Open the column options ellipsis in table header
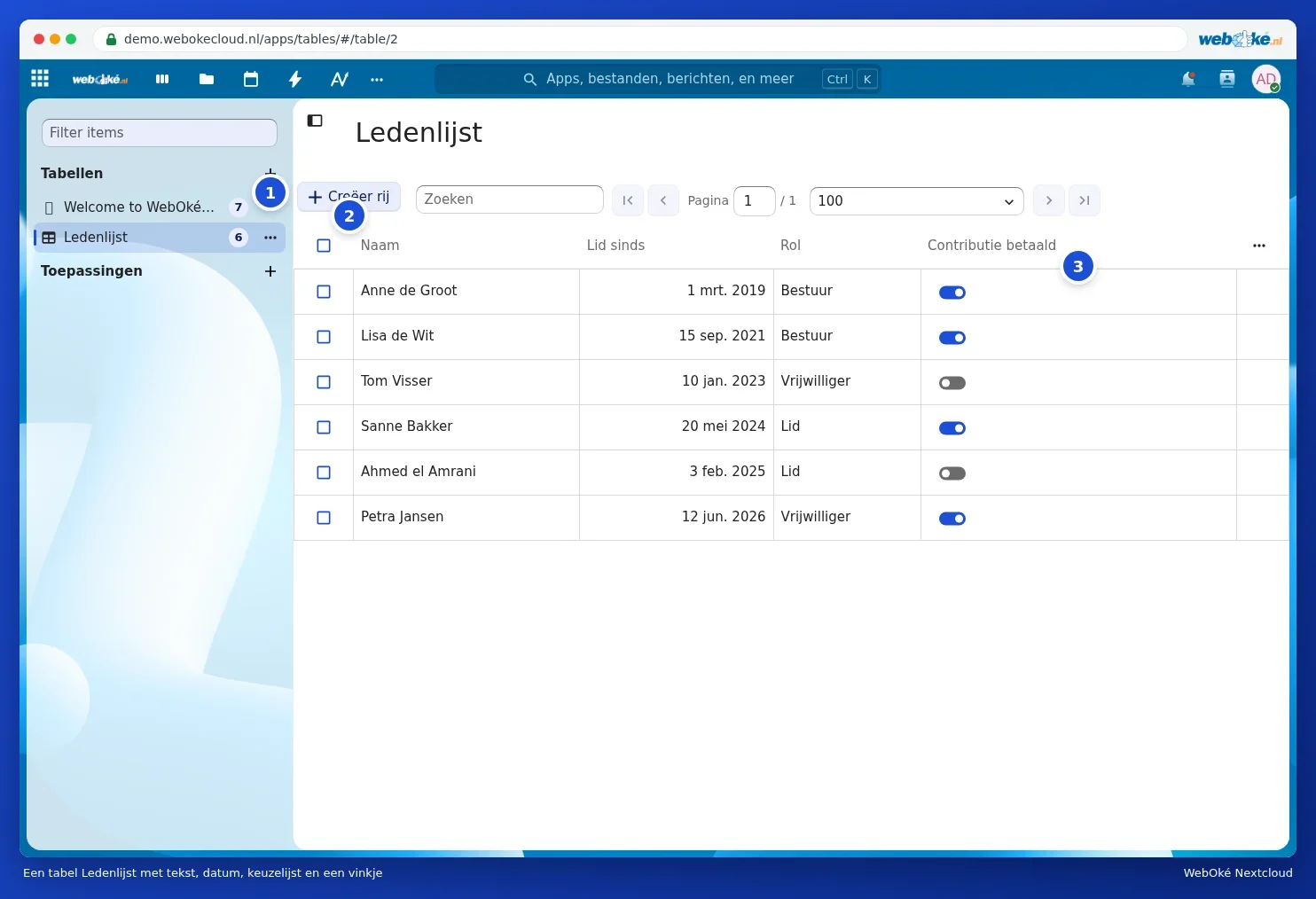1316x899 pixels. (x=1259, y=246)
